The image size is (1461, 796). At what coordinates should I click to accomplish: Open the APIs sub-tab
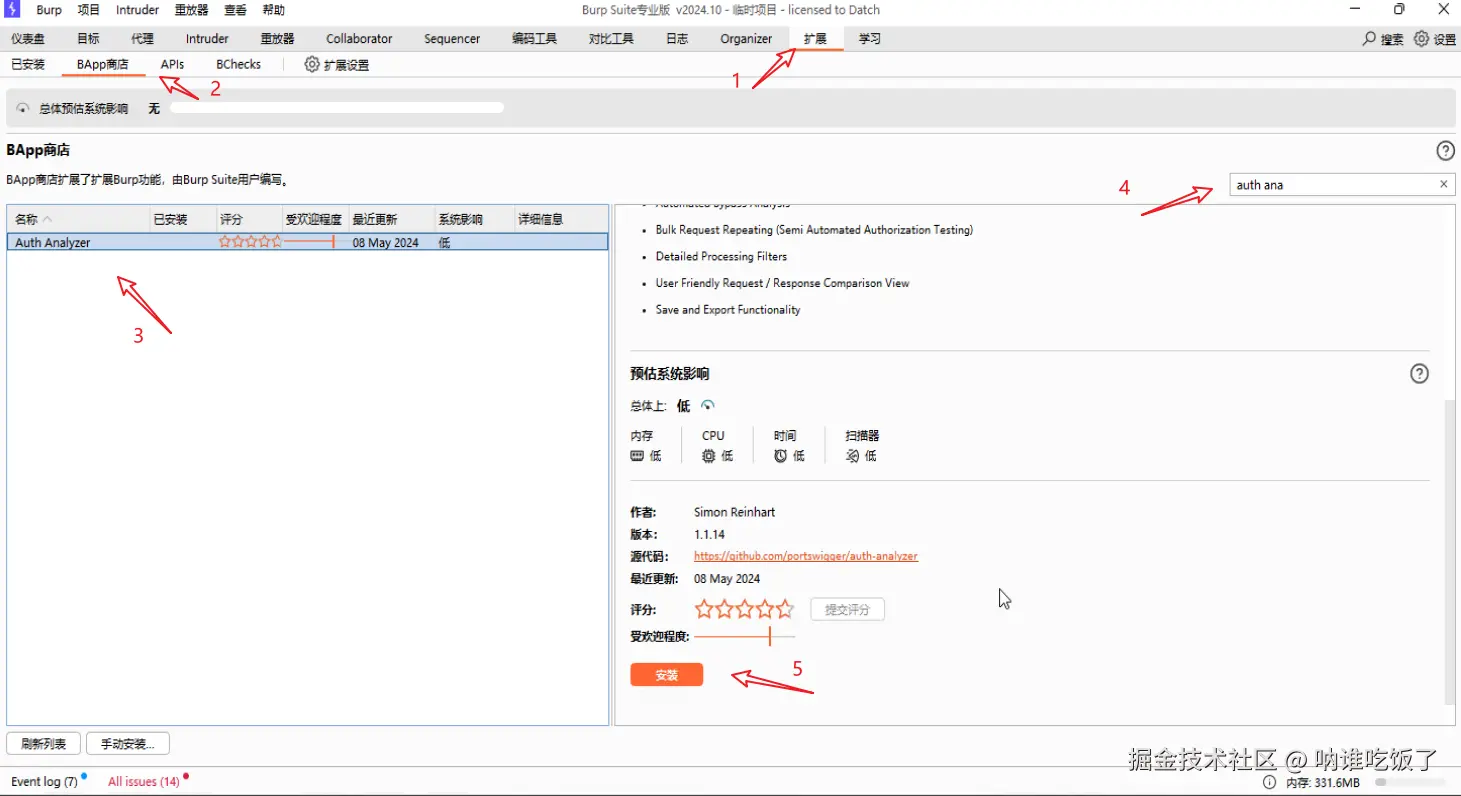(172, 64)
